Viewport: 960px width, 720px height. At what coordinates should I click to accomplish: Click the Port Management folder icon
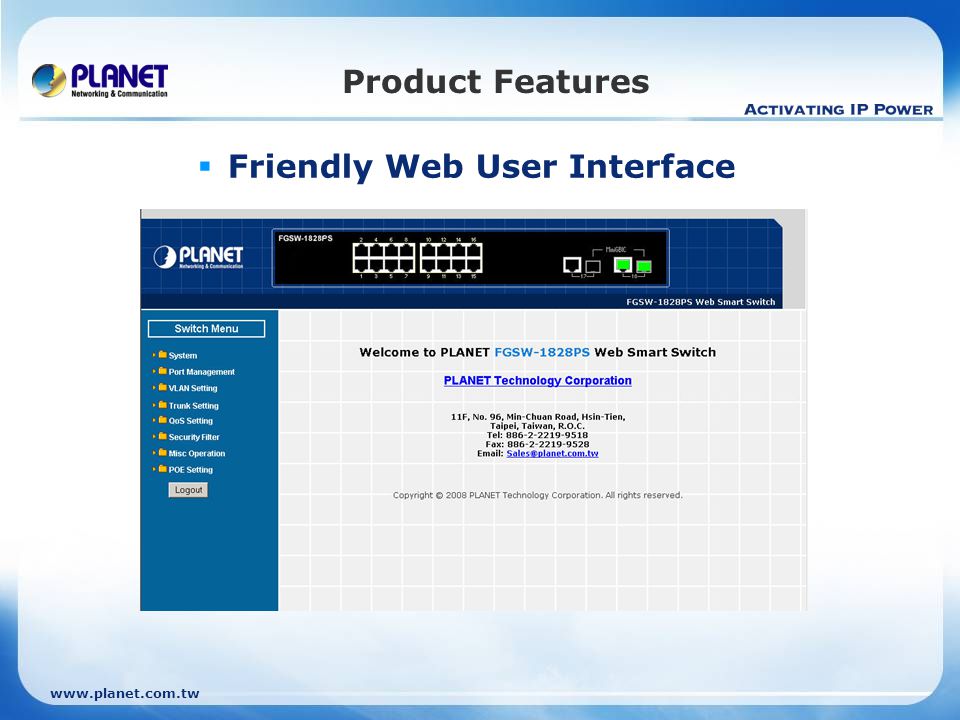163,371
